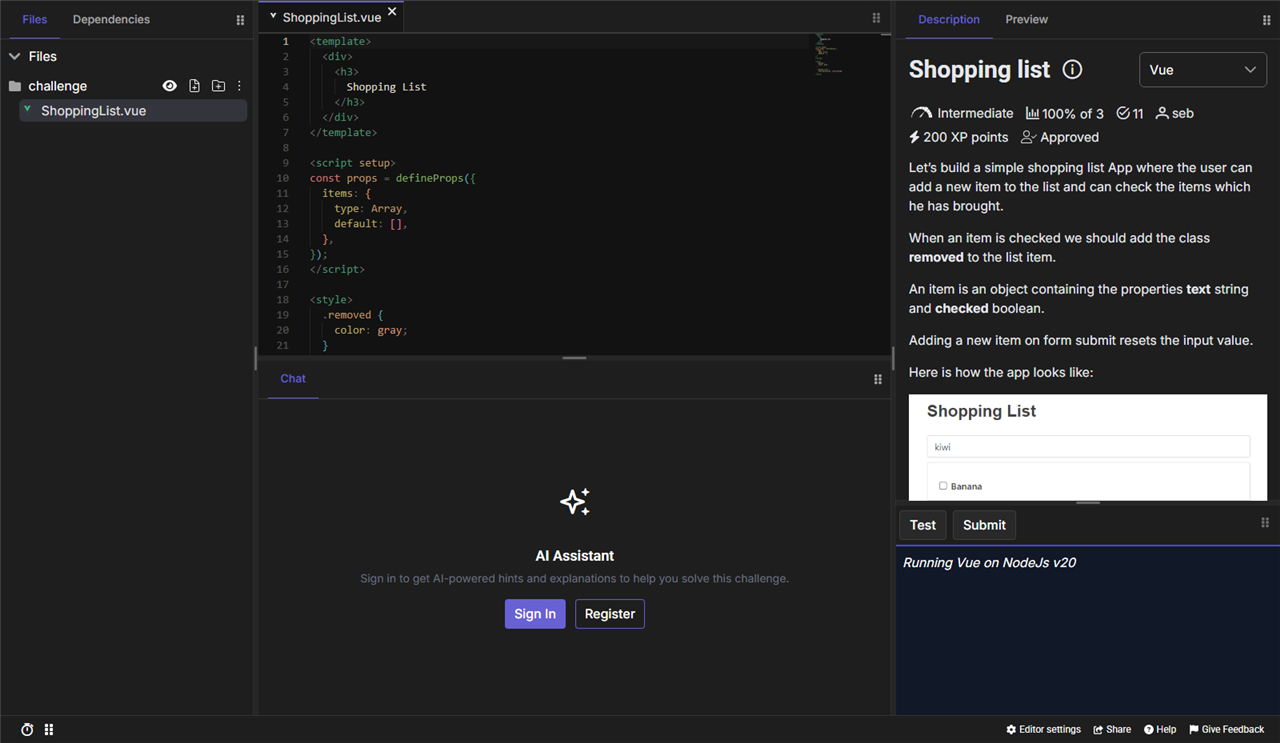Click the Test panel grip handle icon
1280x743 pixels.
[1265, 523]
